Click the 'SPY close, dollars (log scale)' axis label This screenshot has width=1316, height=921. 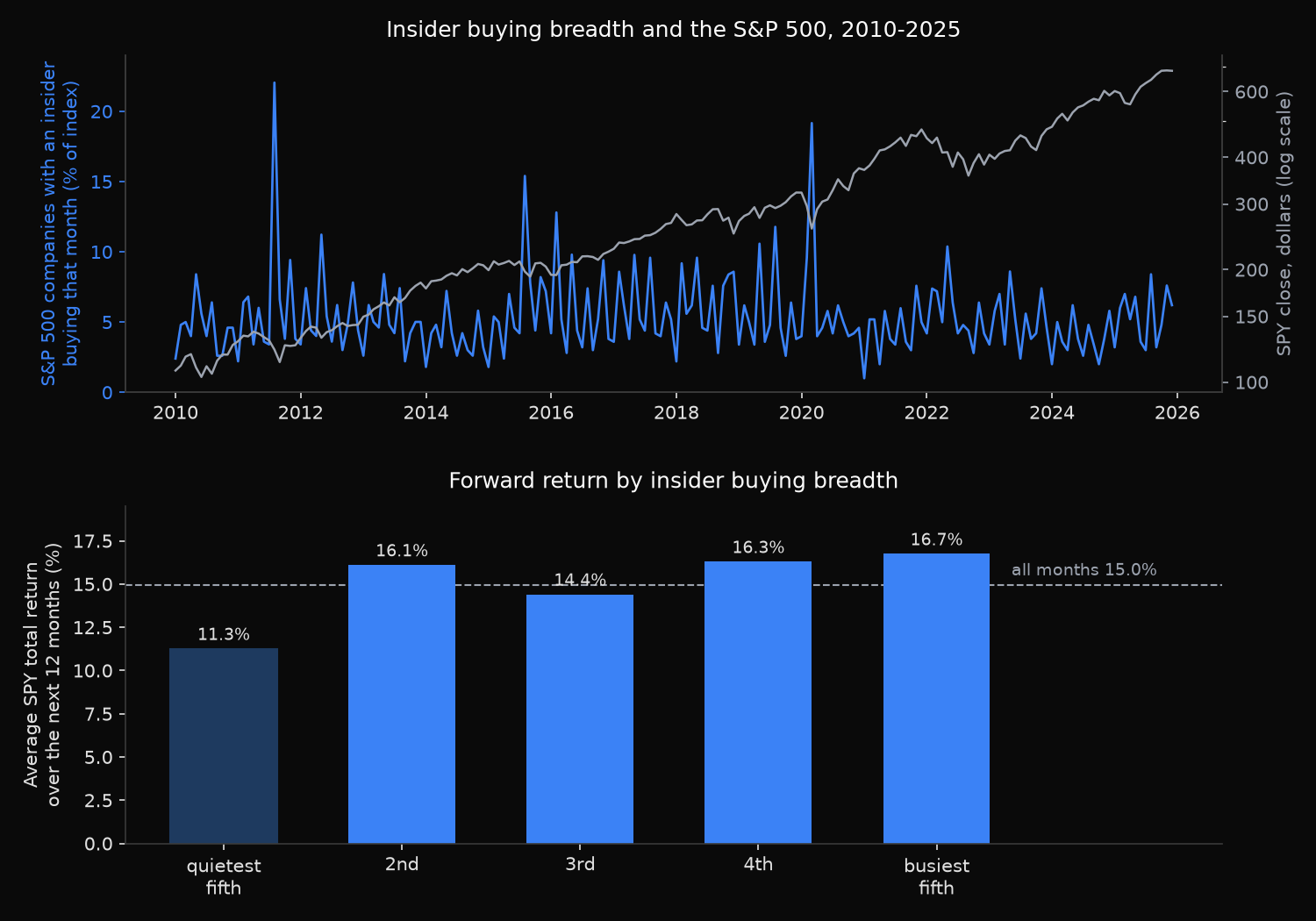[x=1284, y=224]
